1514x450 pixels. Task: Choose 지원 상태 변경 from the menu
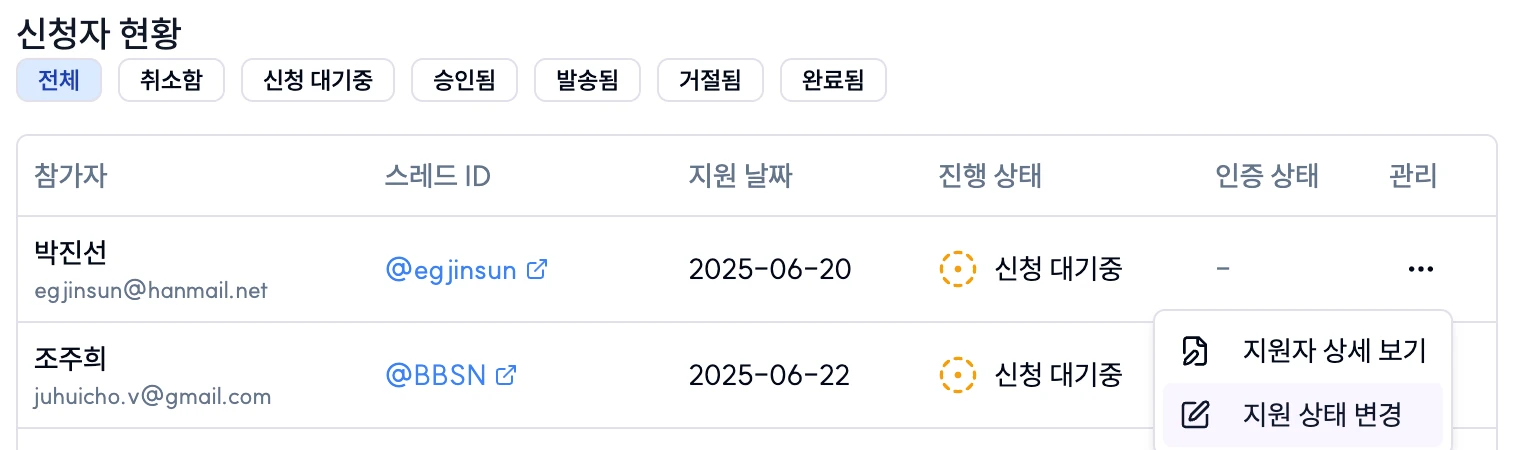pos(1303,414)
